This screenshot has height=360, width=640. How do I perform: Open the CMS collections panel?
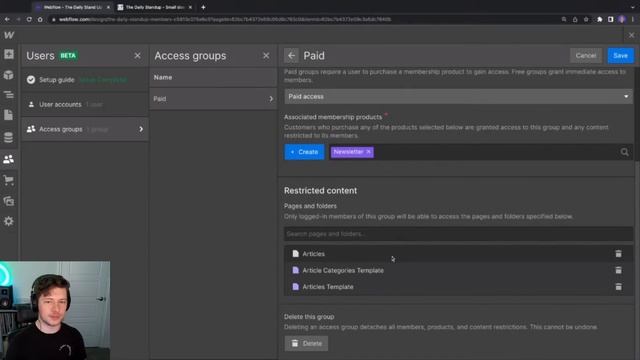(x=9, y=138)
